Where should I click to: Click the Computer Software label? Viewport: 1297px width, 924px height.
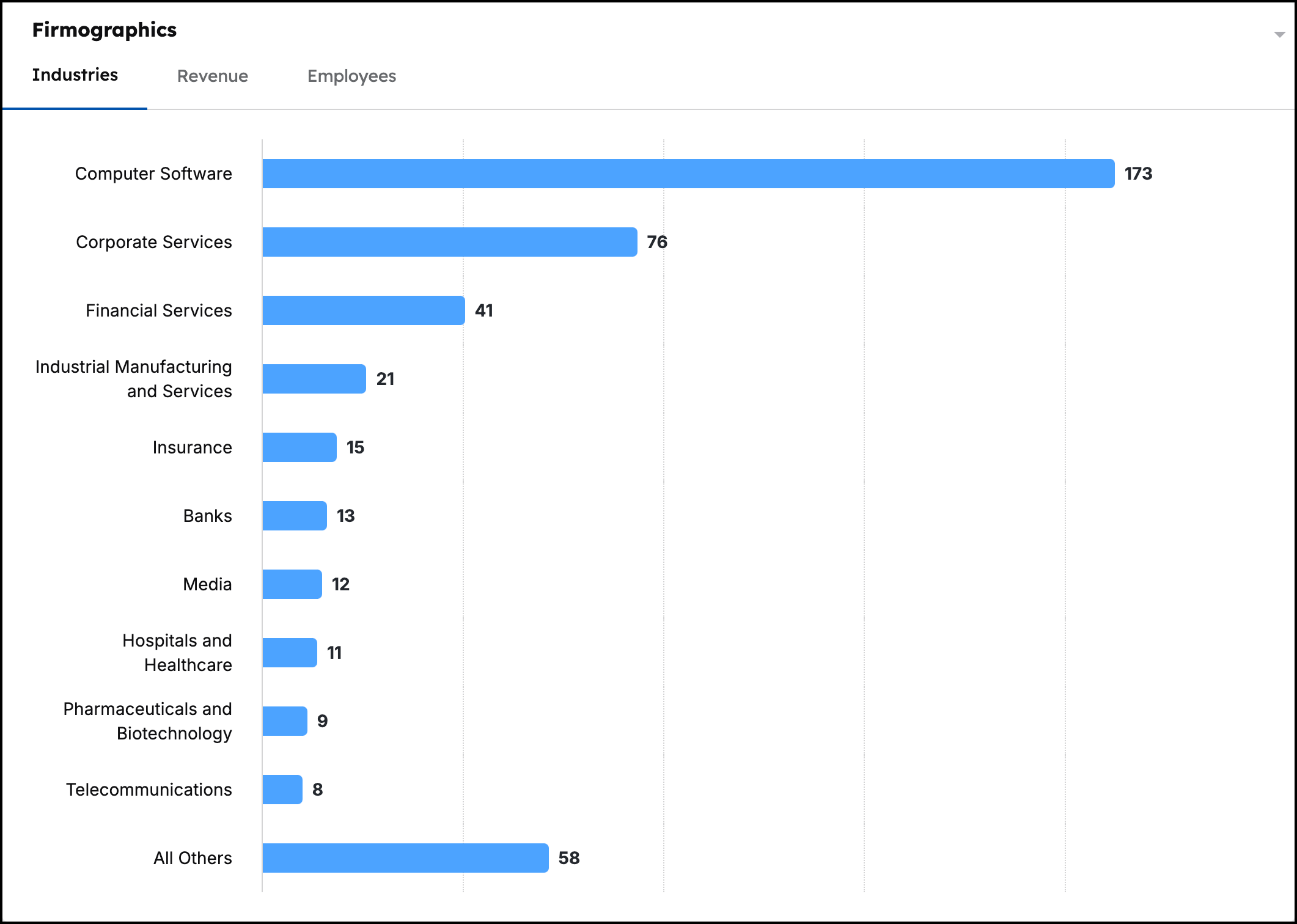153,174
